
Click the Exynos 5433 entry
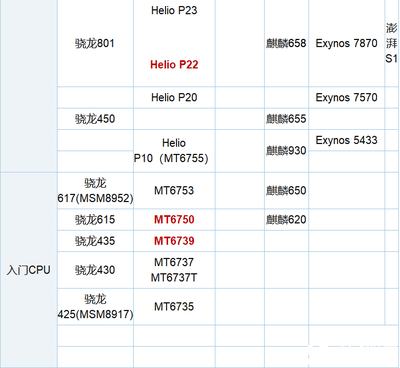[x=346, y=140]
